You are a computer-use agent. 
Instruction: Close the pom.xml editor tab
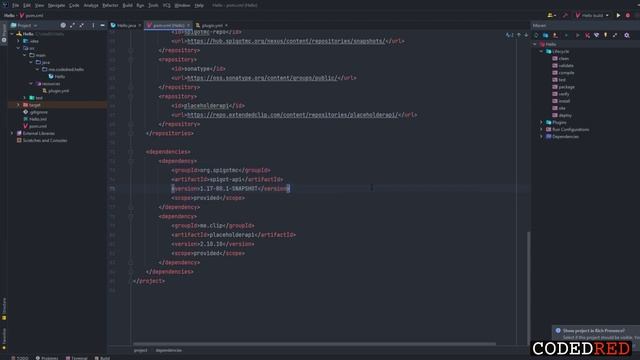coord(188,25)
